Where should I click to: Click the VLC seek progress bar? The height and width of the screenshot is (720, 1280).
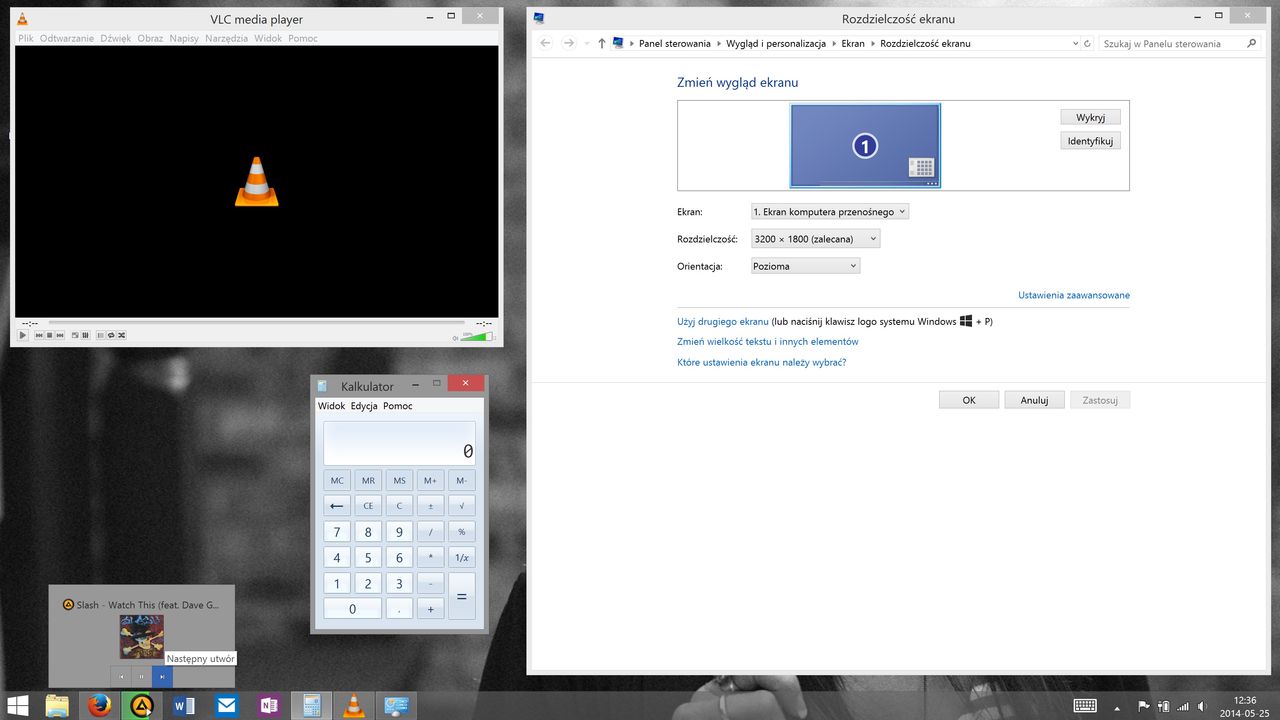click(256, 323)
